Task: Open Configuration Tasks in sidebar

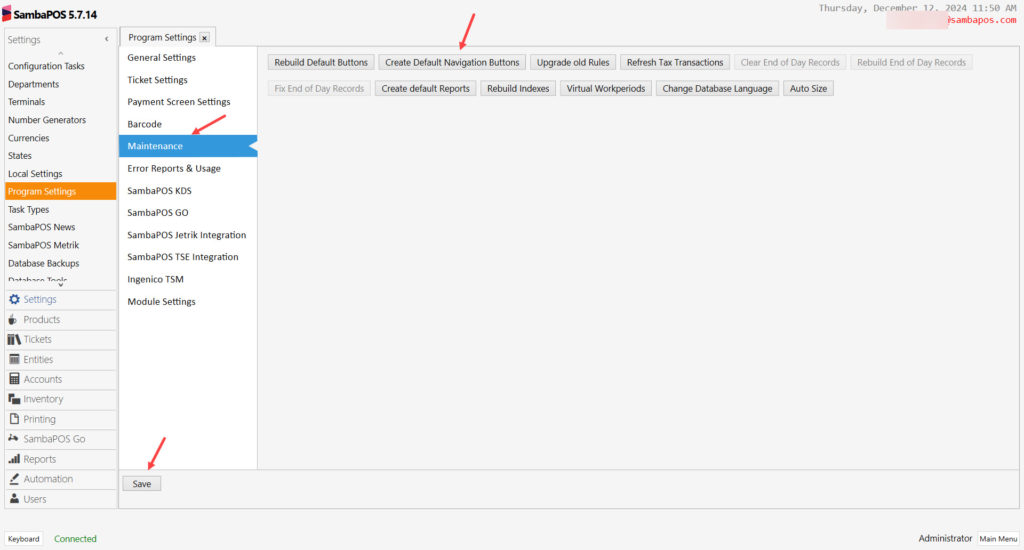Action: tap(60, 66)
